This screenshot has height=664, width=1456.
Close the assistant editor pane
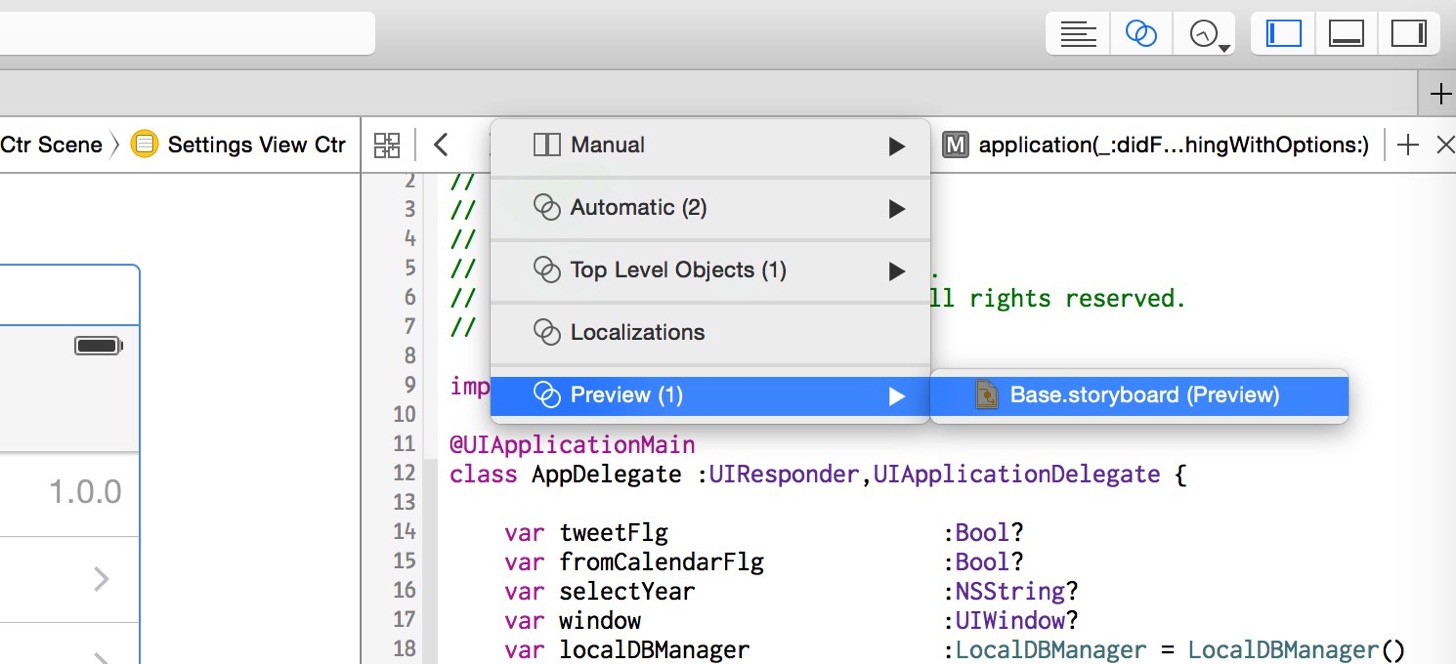coord(1444,145)
